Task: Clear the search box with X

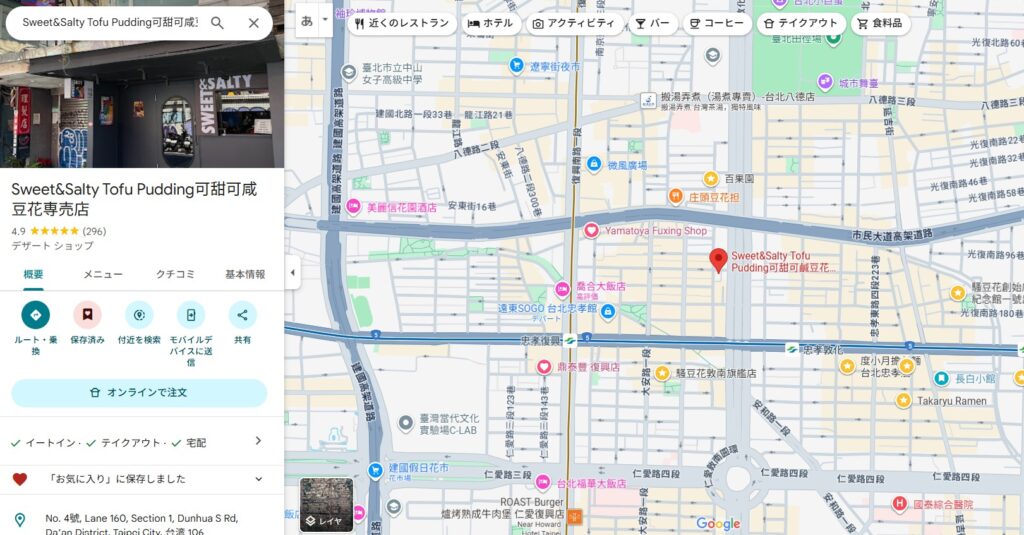Action: click(253, 23)
